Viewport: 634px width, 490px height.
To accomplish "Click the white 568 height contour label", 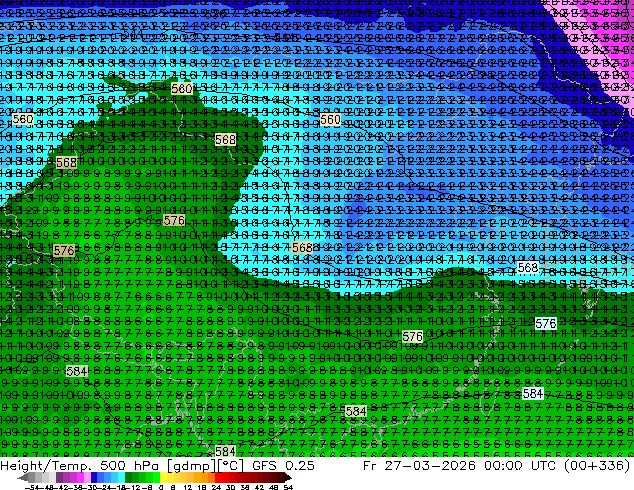I will tap(528, 268).
